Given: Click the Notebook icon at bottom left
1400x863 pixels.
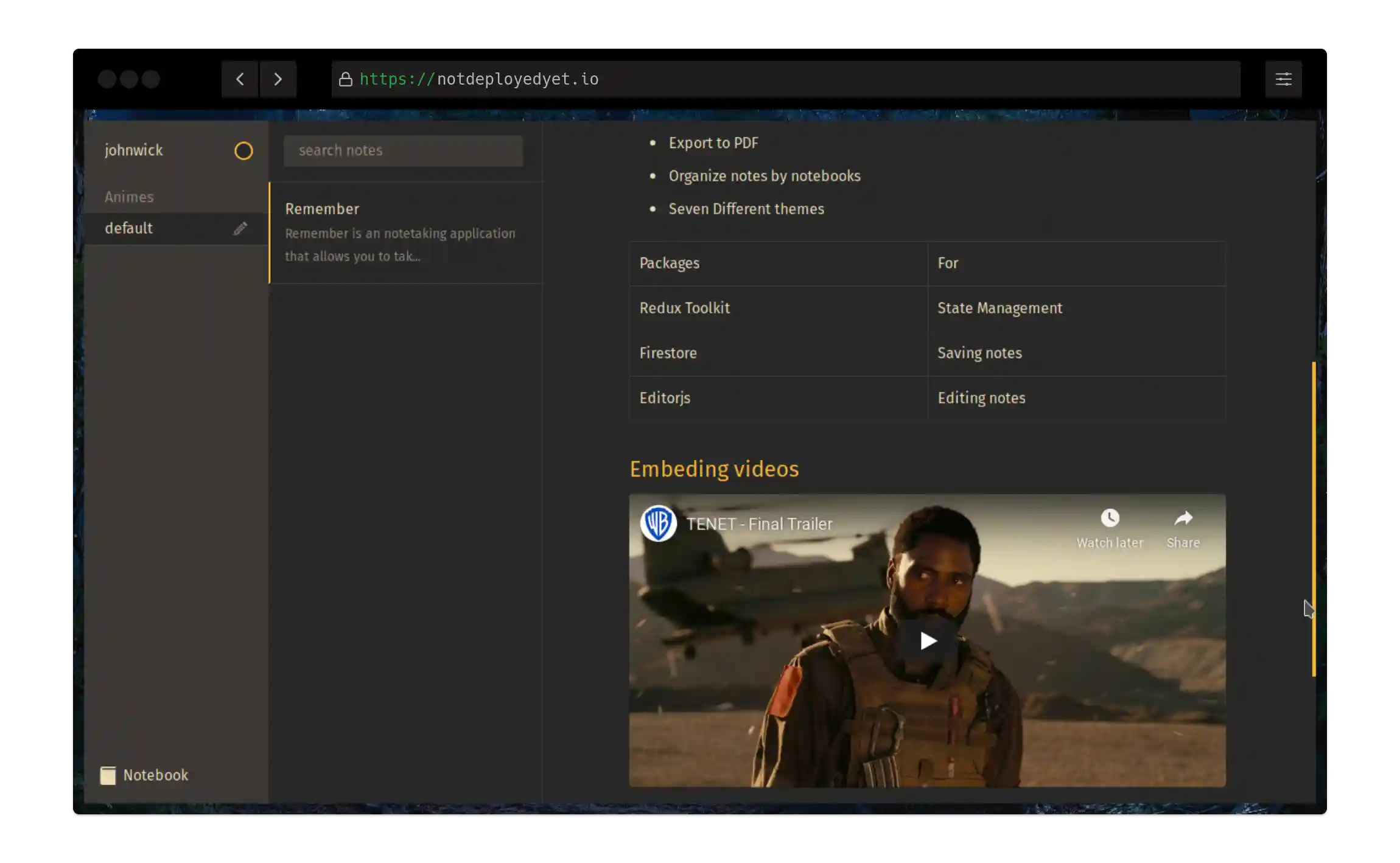Looking at the screenshot, I should [x=108, y=775].
